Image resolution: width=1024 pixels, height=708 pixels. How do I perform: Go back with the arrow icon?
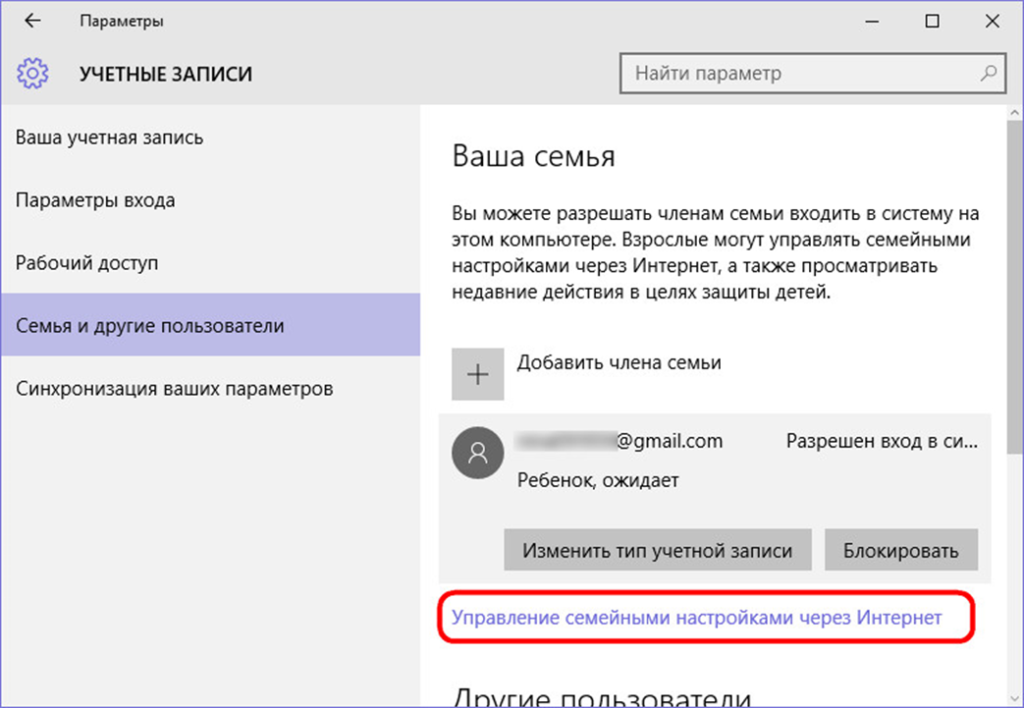[32, 21]
